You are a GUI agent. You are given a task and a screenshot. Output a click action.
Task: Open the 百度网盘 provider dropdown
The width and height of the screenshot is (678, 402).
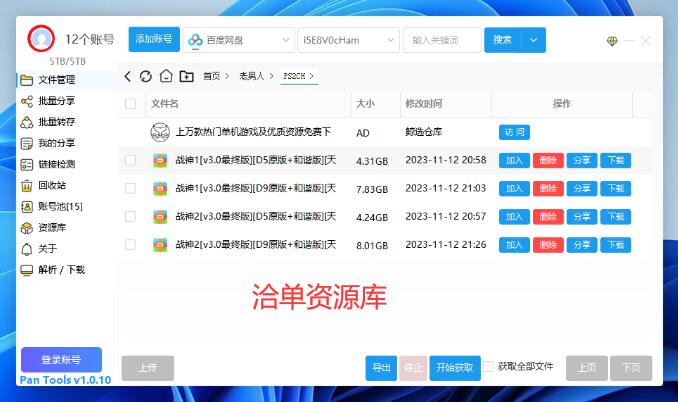[239, 40]
